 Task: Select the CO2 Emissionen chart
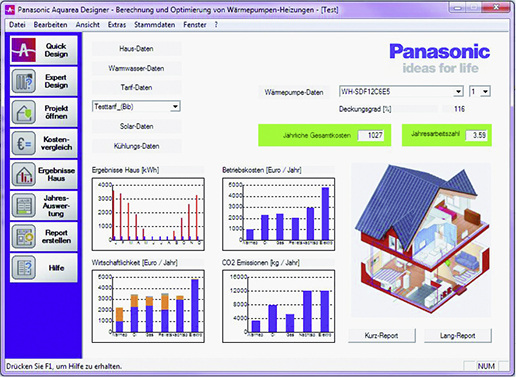(x=279, y=306)
